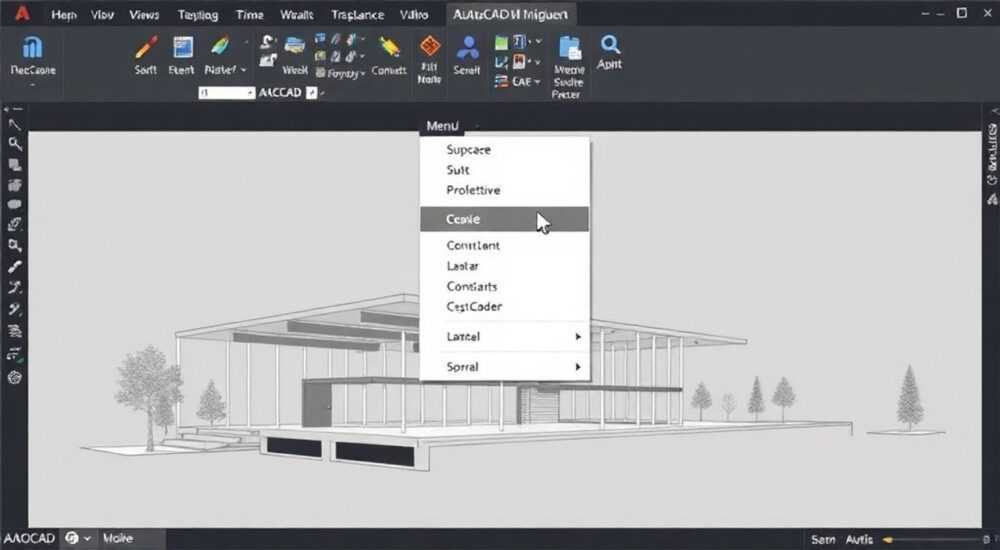Image resolution: width=1000 pixels, height=550 pixels.
Task: Click the Autis status bar button
Action: coord(859,540)
